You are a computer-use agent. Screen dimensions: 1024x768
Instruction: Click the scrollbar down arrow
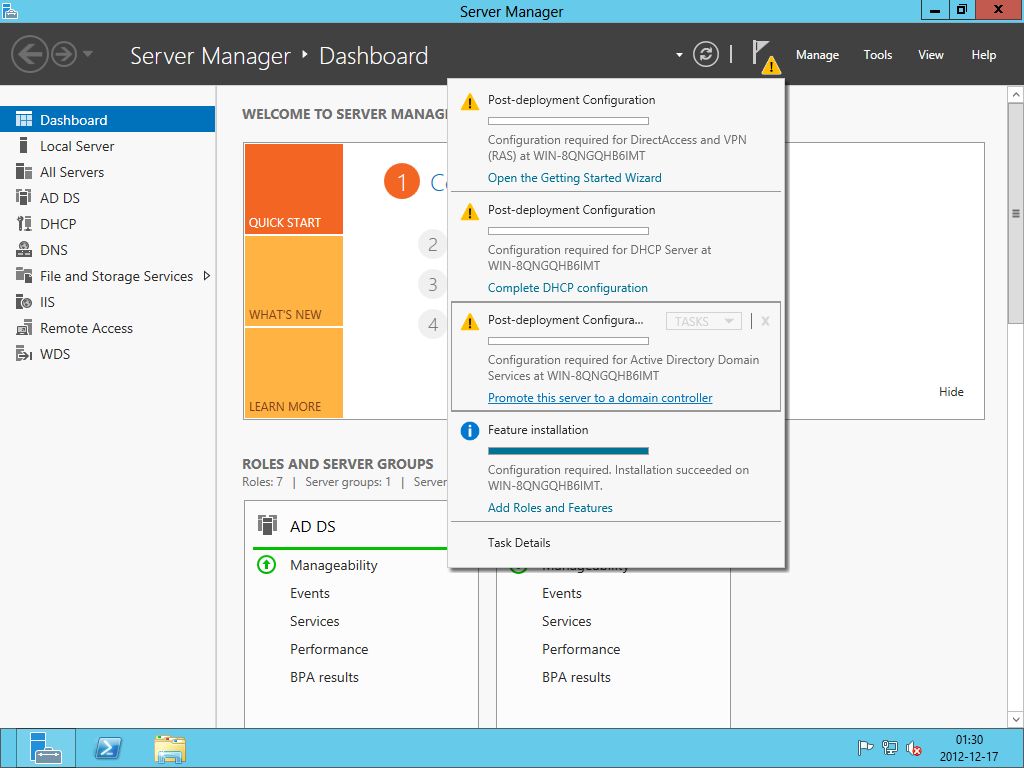coord(1016,720)
